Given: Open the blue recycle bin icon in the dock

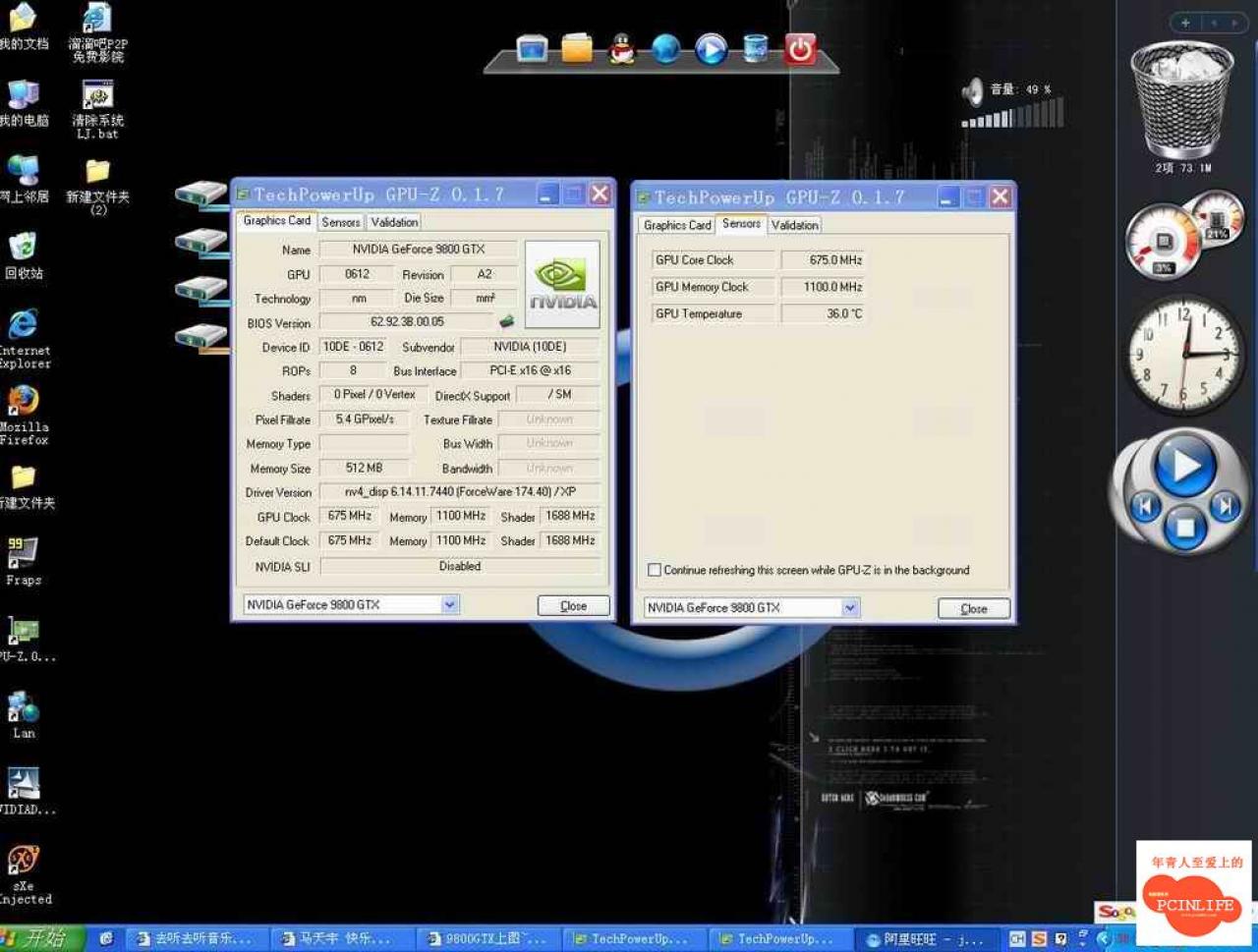Looking at the screenshot, I should coord(756,47).
